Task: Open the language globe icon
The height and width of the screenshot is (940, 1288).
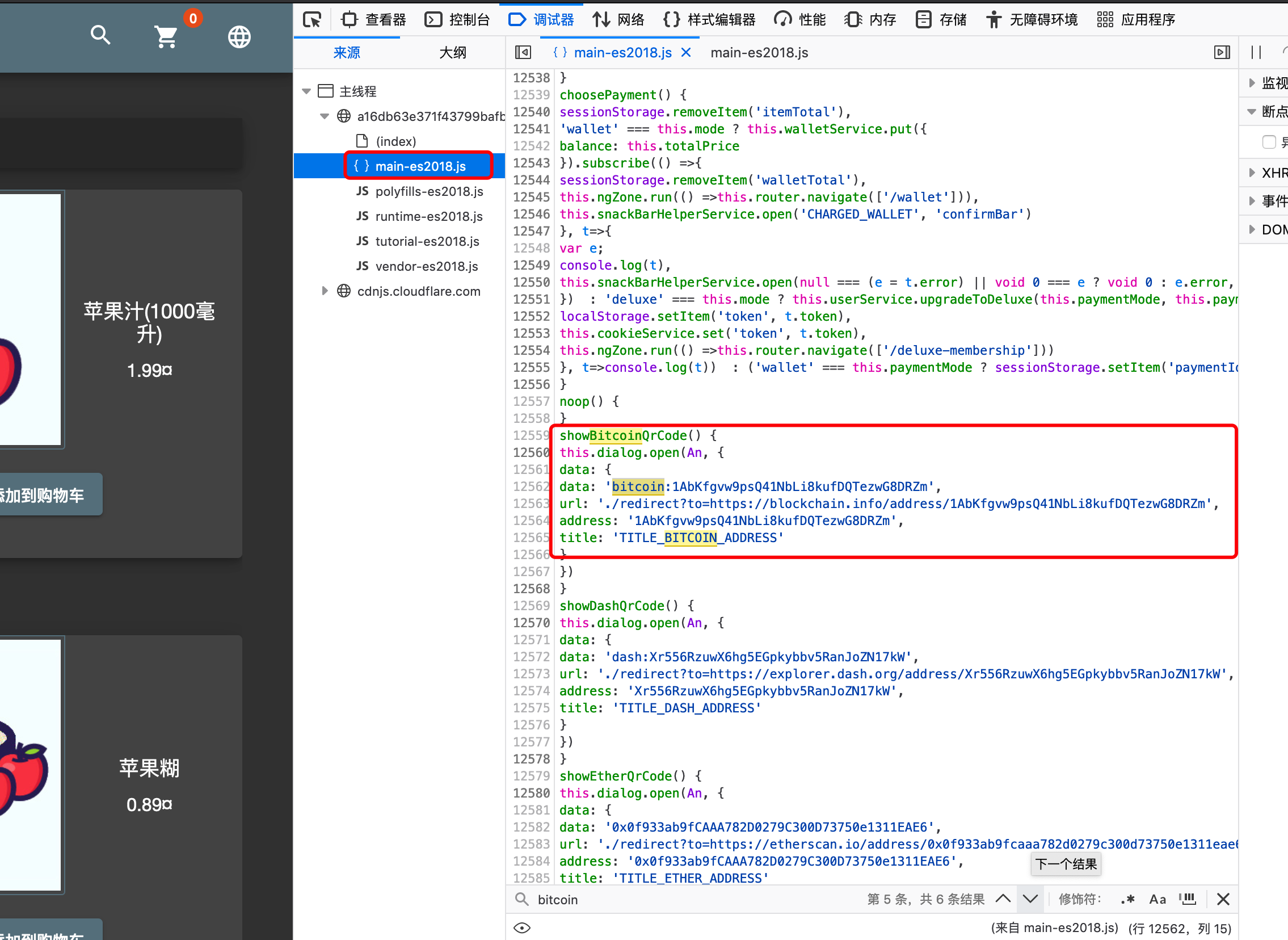Action: [x=239, y=37]
